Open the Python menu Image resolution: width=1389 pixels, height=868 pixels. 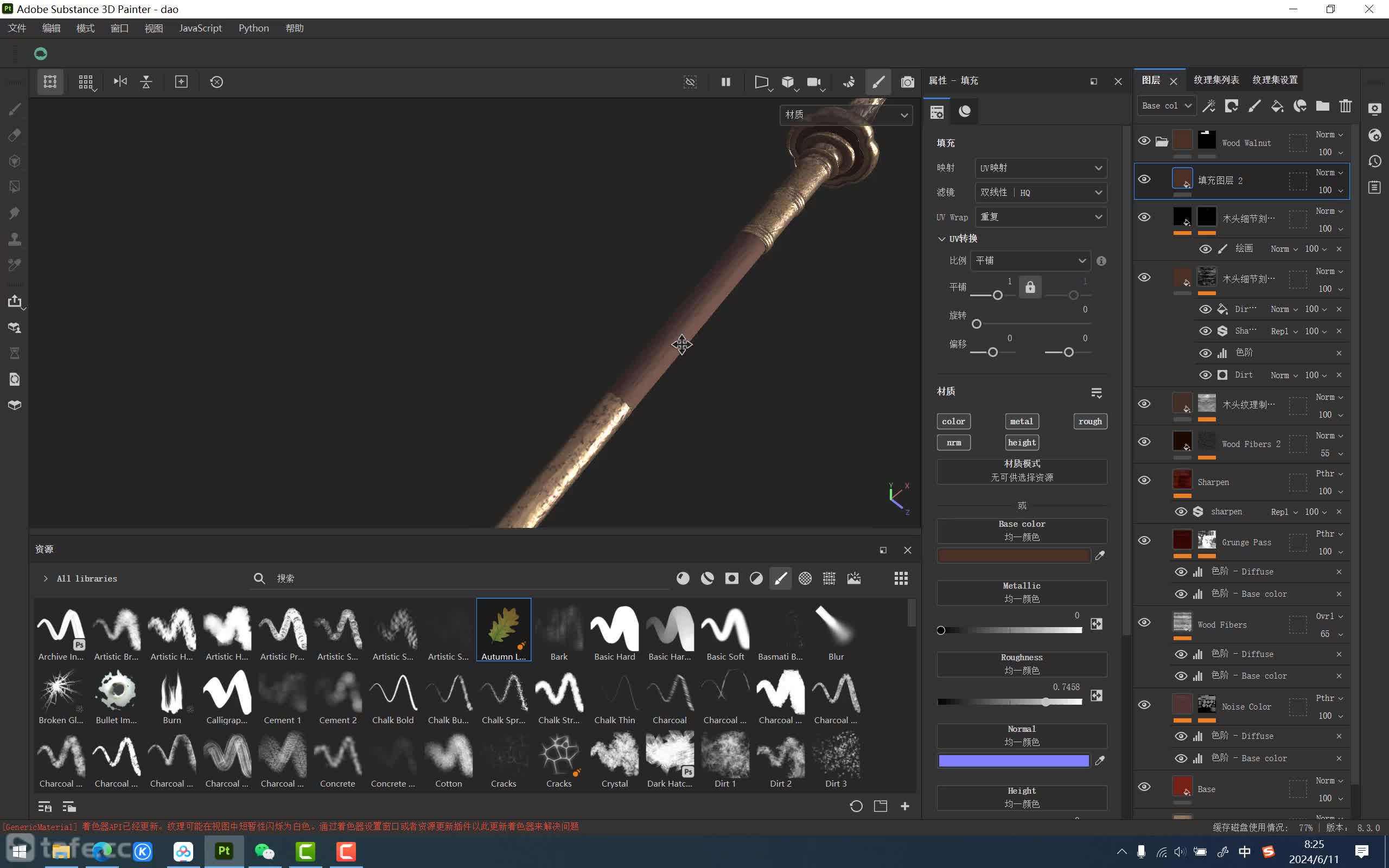[x=254, y=28]
